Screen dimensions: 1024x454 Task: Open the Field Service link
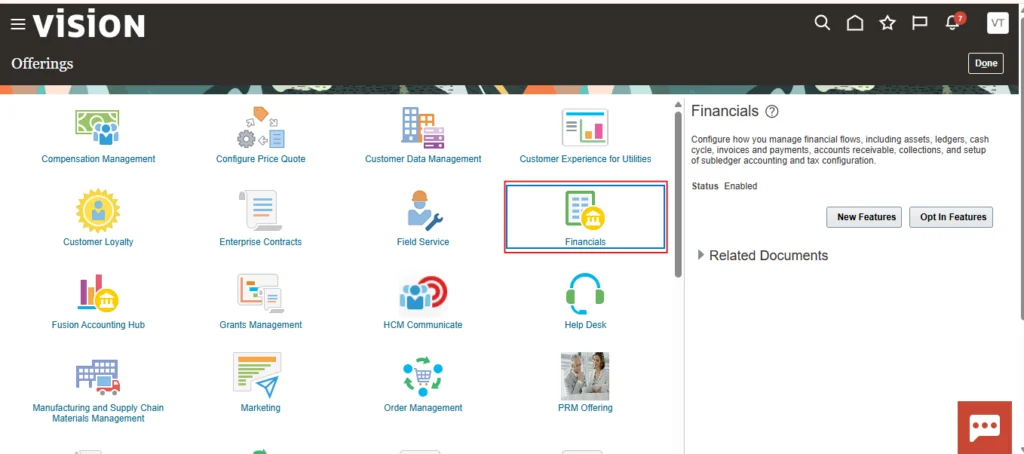tap(423, 242)
